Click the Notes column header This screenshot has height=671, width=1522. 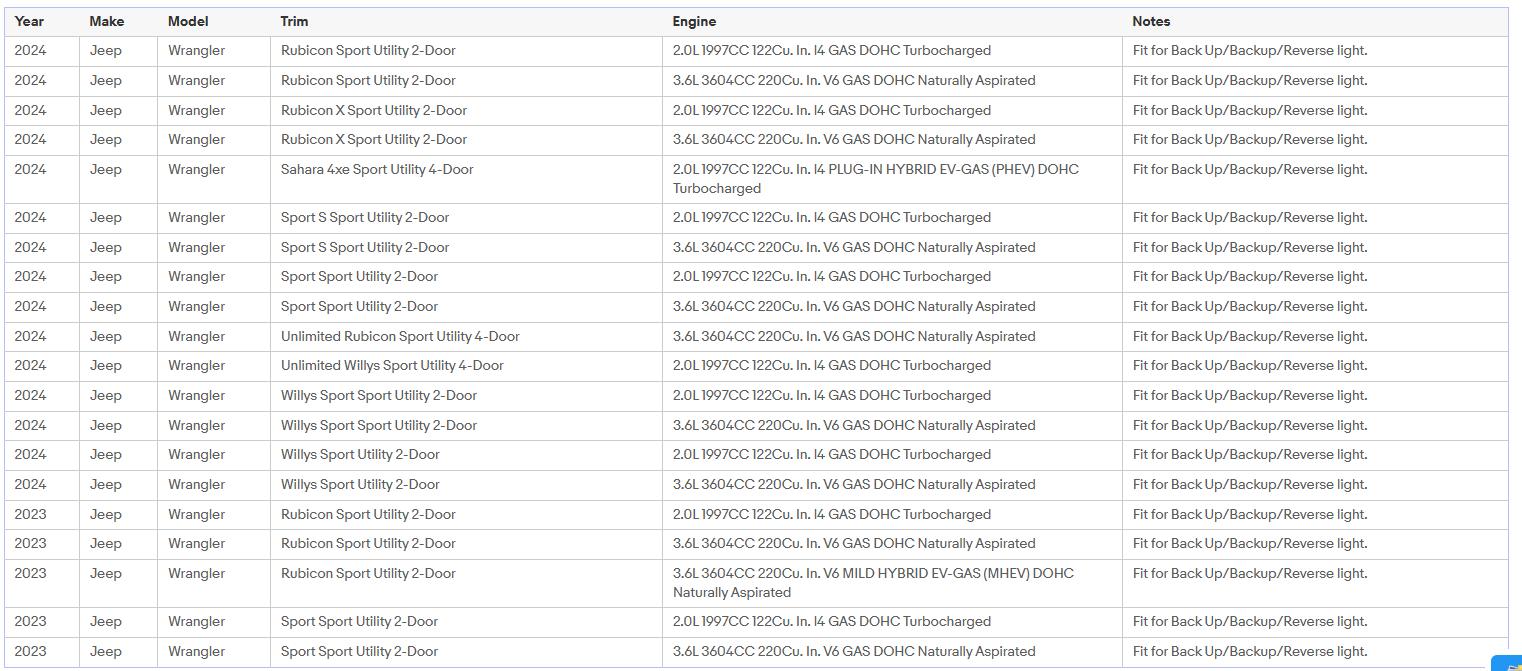1151,21
